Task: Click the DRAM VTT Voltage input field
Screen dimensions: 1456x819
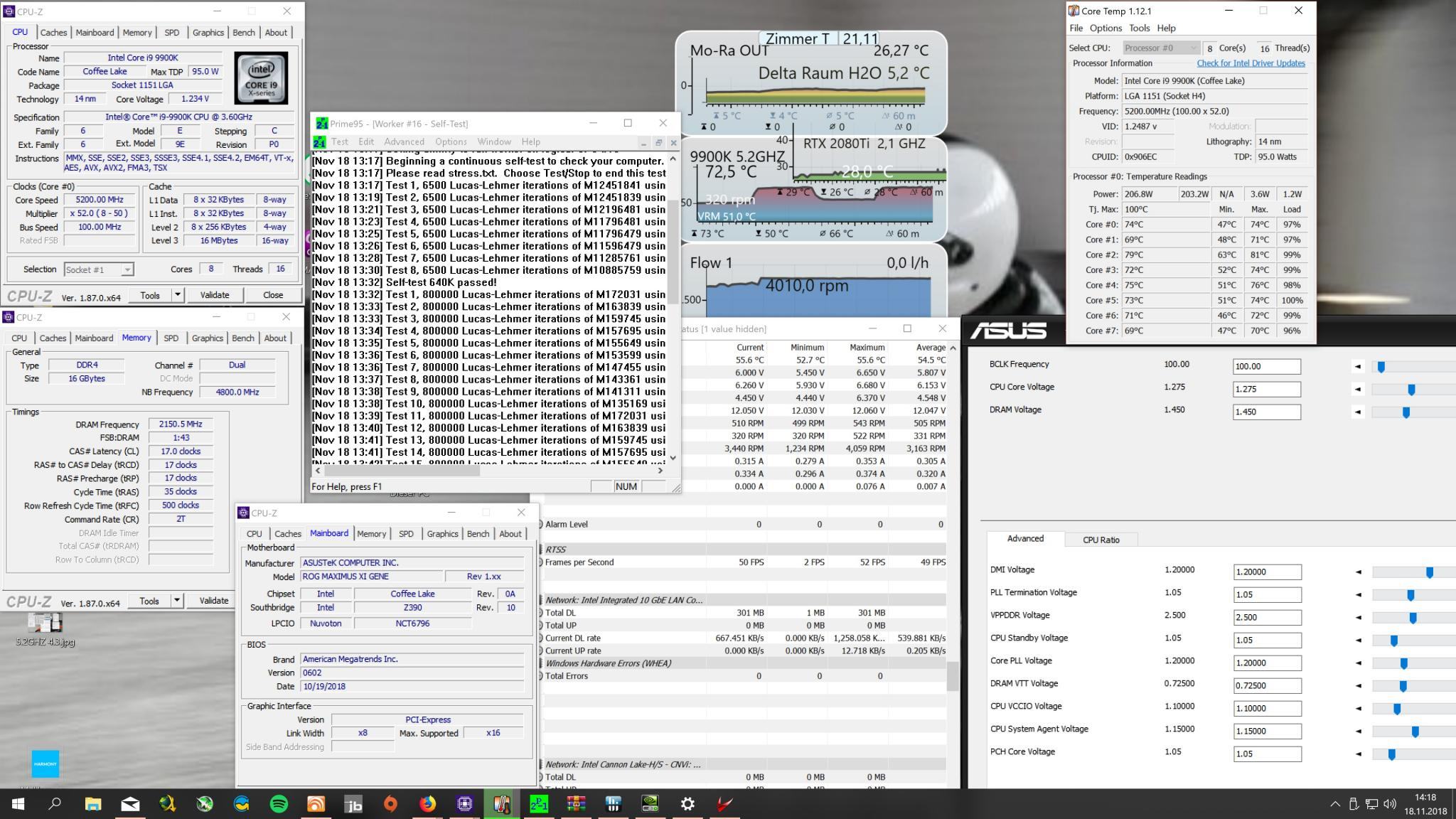Action: [1267, 685]
